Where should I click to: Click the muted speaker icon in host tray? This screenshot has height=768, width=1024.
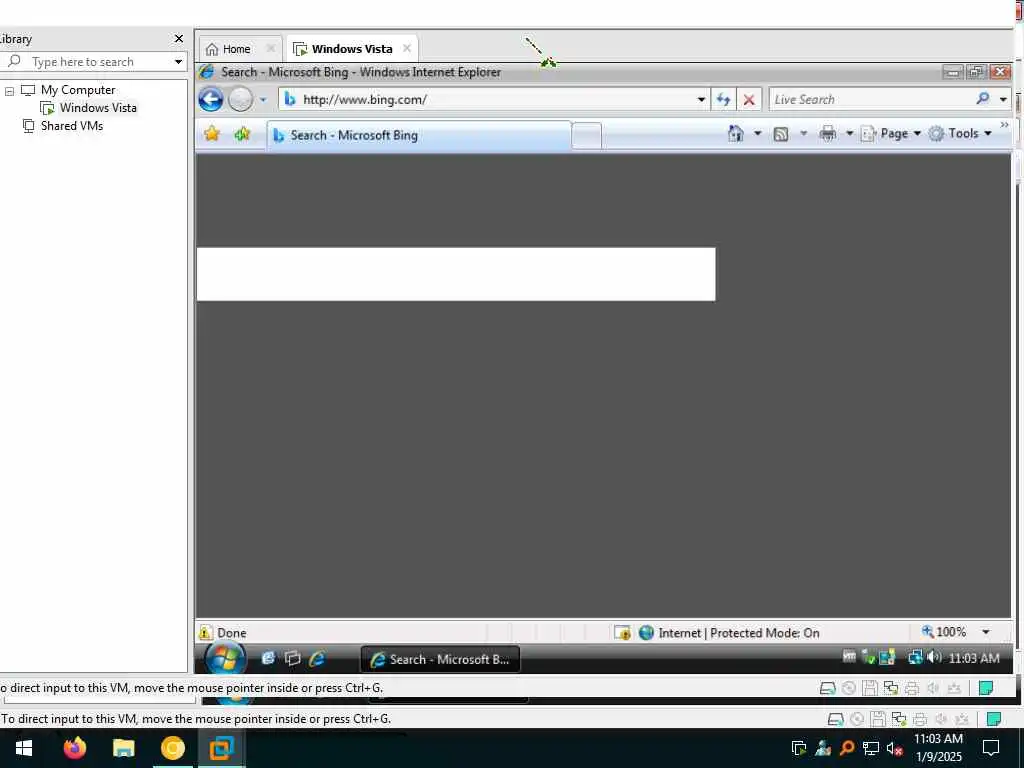pos(894,748)
